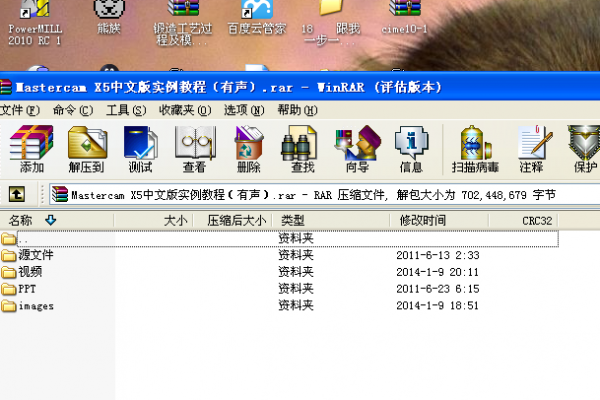Open the 选项(N) menu
600x400 pixels.
pos(244,111)
